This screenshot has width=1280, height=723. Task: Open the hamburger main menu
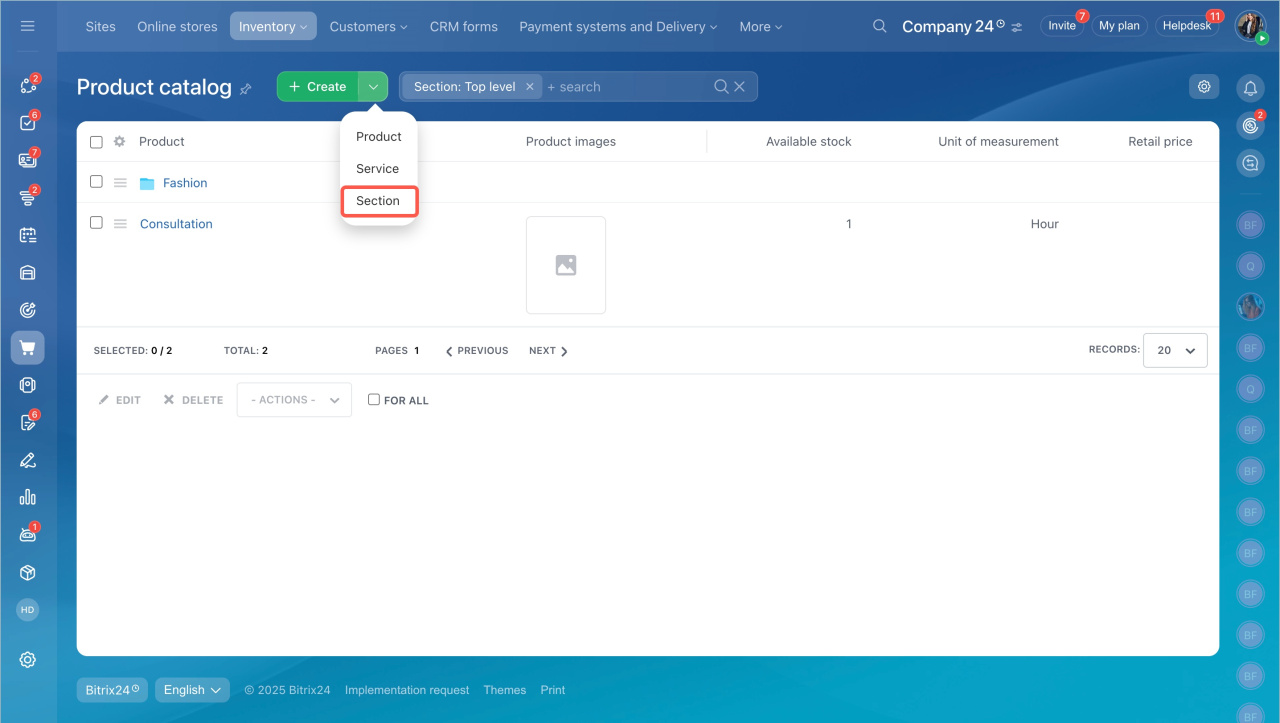[28, 26]
